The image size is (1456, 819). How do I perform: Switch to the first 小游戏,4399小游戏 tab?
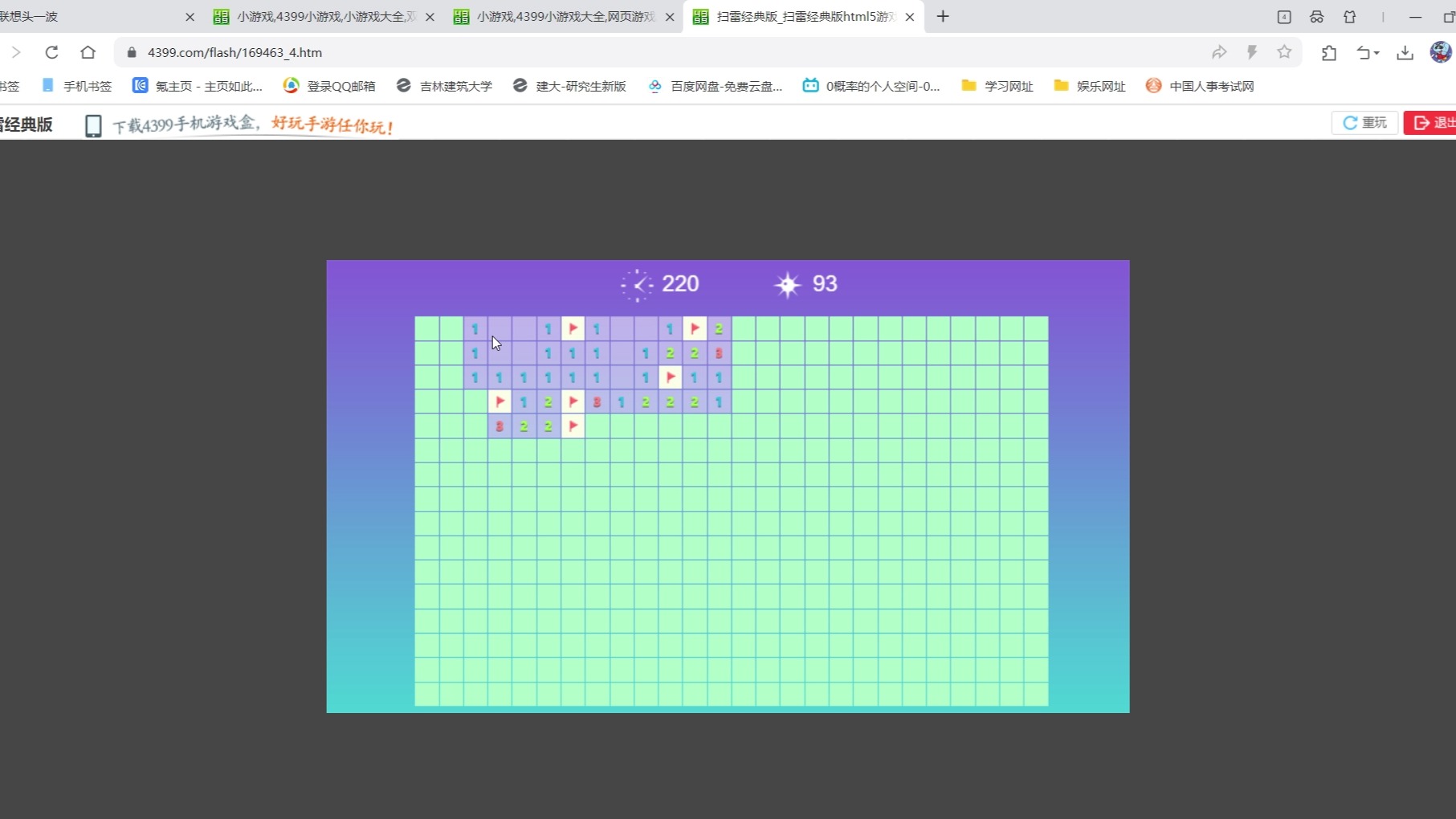click(324, 16)
